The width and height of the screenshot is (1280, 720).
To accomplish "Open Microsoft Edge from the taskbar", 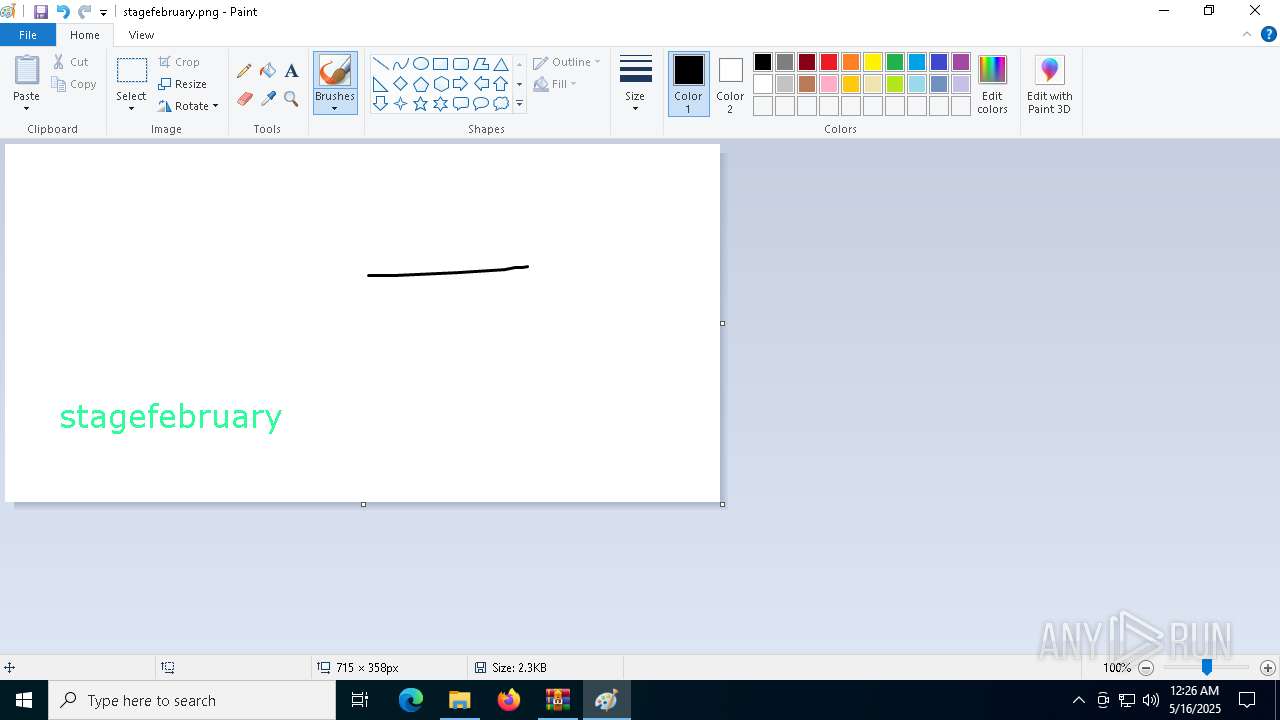I will (x=411, y=700).
